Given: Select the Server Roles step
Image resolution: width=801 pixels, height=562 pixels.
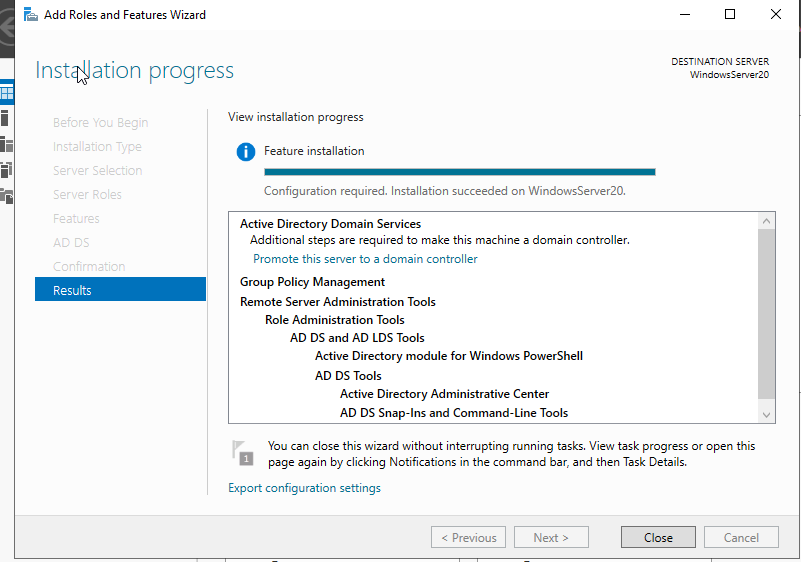Looking at the screenshot, I should point(87,195).
